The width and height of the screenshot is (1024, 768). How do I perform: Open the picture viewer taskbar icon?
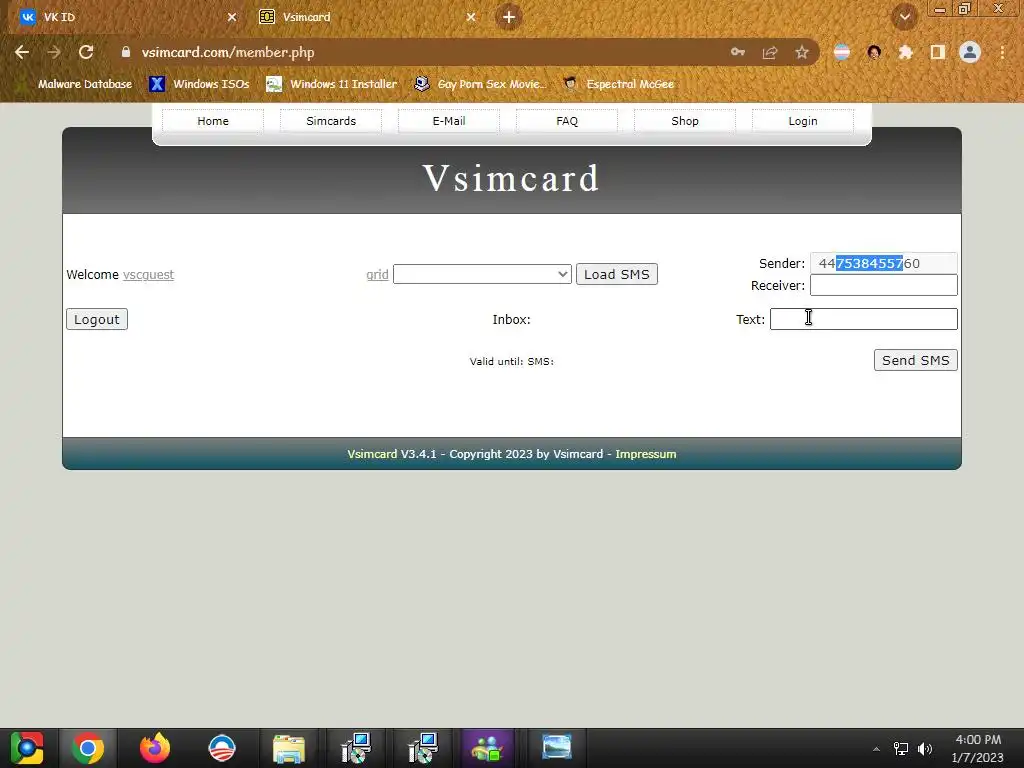[556, 748]
